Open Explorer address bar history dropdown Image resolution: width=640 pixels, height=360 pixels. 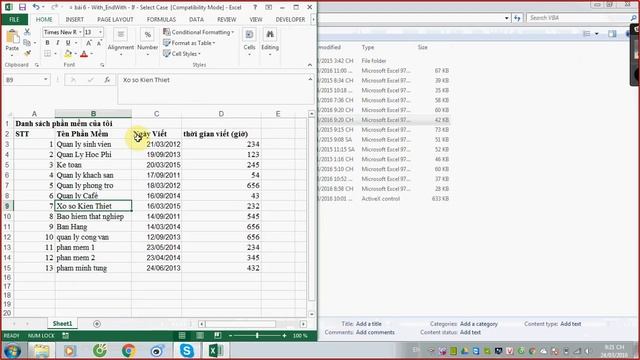[507, 18]
